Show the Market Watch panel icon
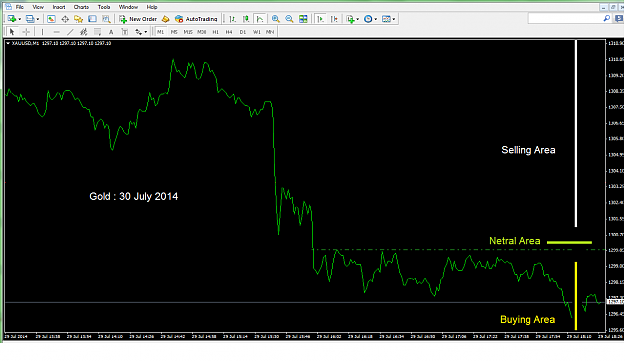Screen dimensions: 625x361 click(51, 19)
